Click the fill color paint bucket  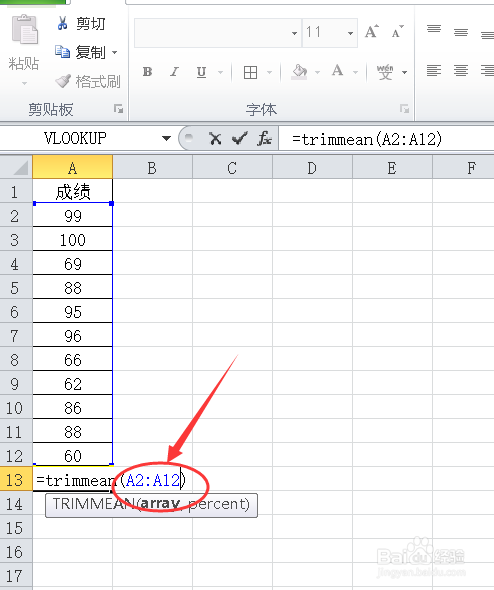[299, 71]
